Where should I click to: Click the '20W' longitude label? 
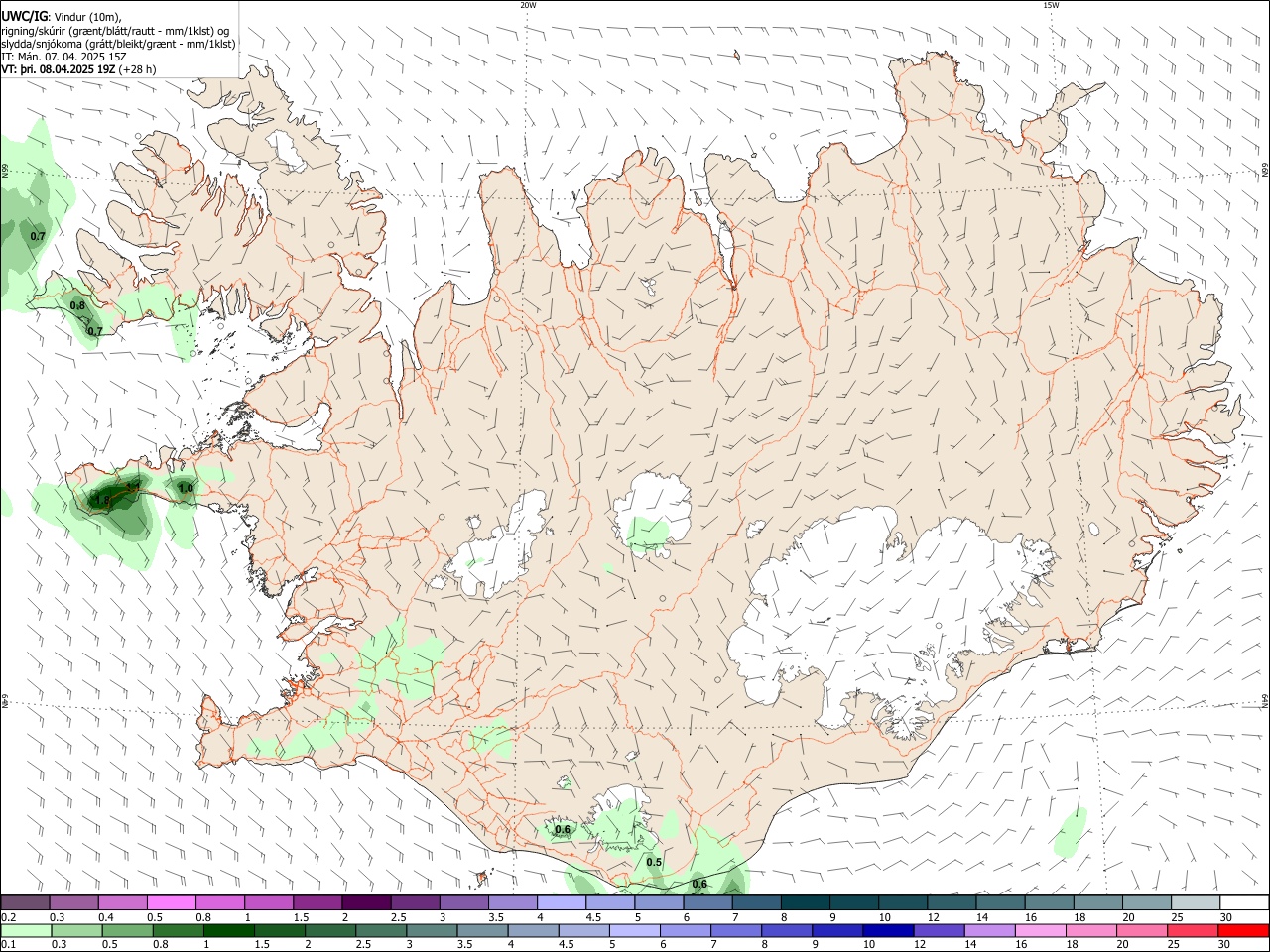click(528, 5)
